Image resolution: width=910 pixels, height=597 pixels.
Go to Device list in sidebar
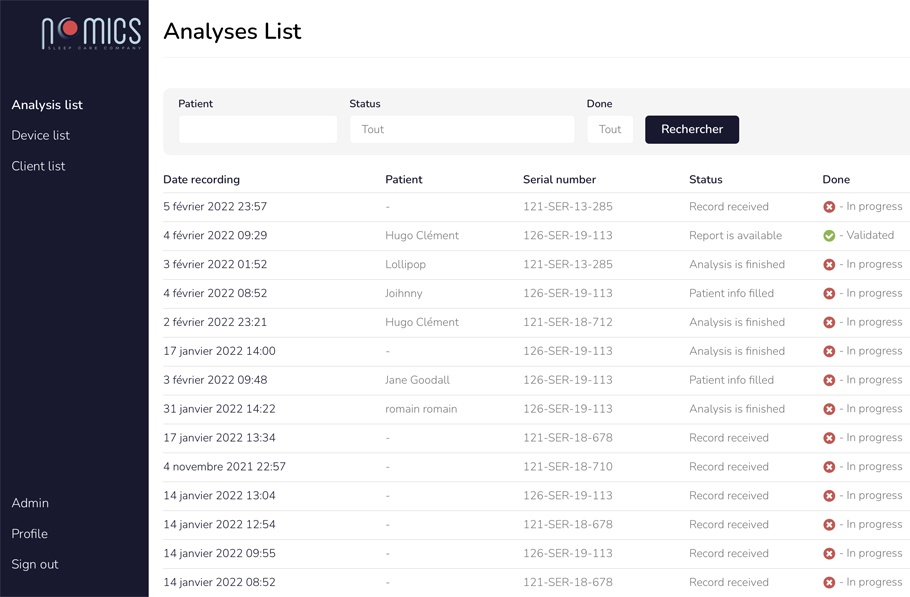(41, 135)
